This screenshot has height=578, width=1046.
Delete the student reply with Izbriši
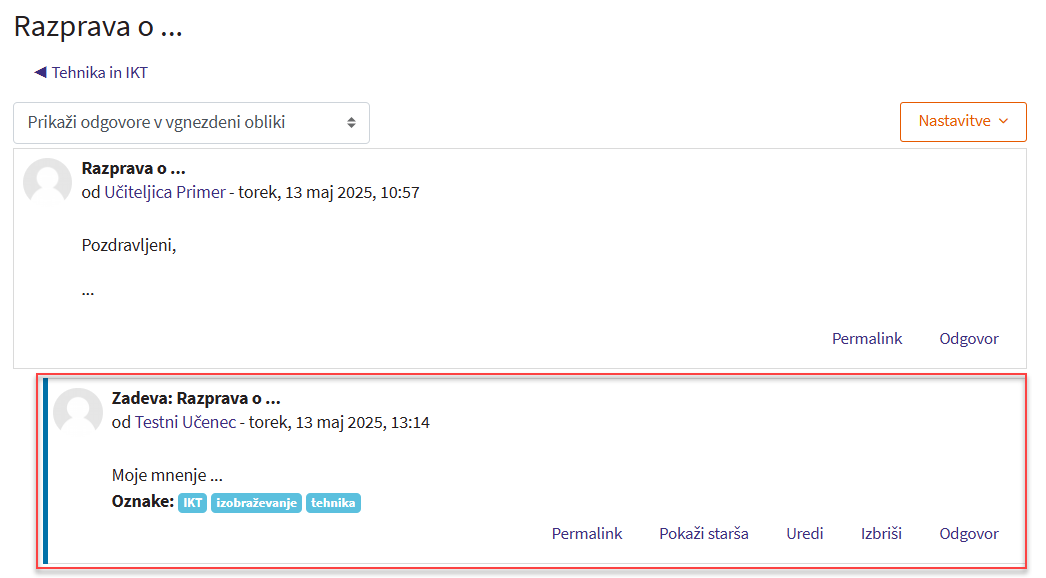tap(881, 534)
